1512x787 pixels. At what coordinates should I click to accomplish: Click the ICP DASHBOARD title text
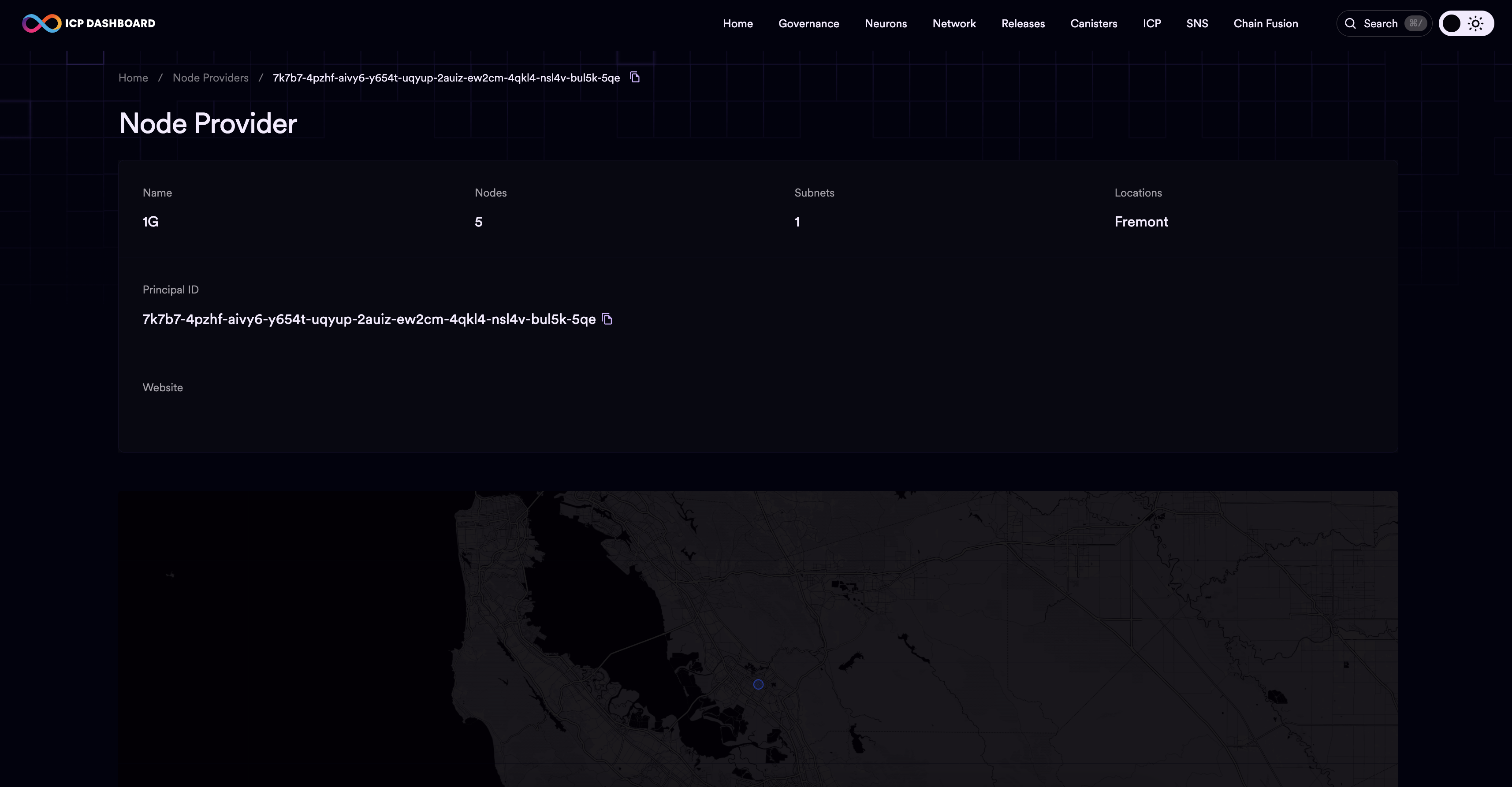click(110, 23)
